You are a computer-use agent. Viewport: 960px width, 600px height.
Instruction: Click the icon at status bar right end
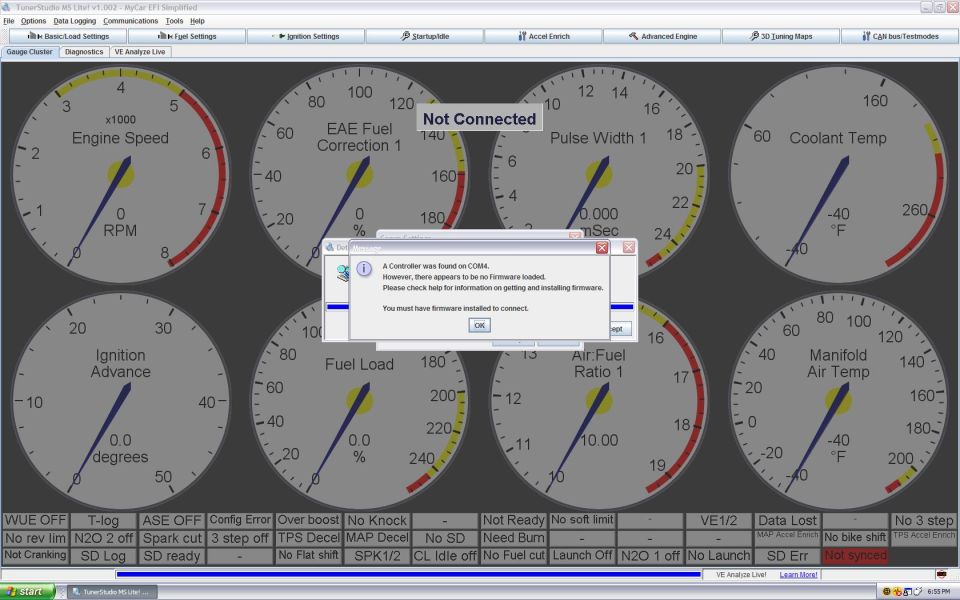(x=942, y=574)
